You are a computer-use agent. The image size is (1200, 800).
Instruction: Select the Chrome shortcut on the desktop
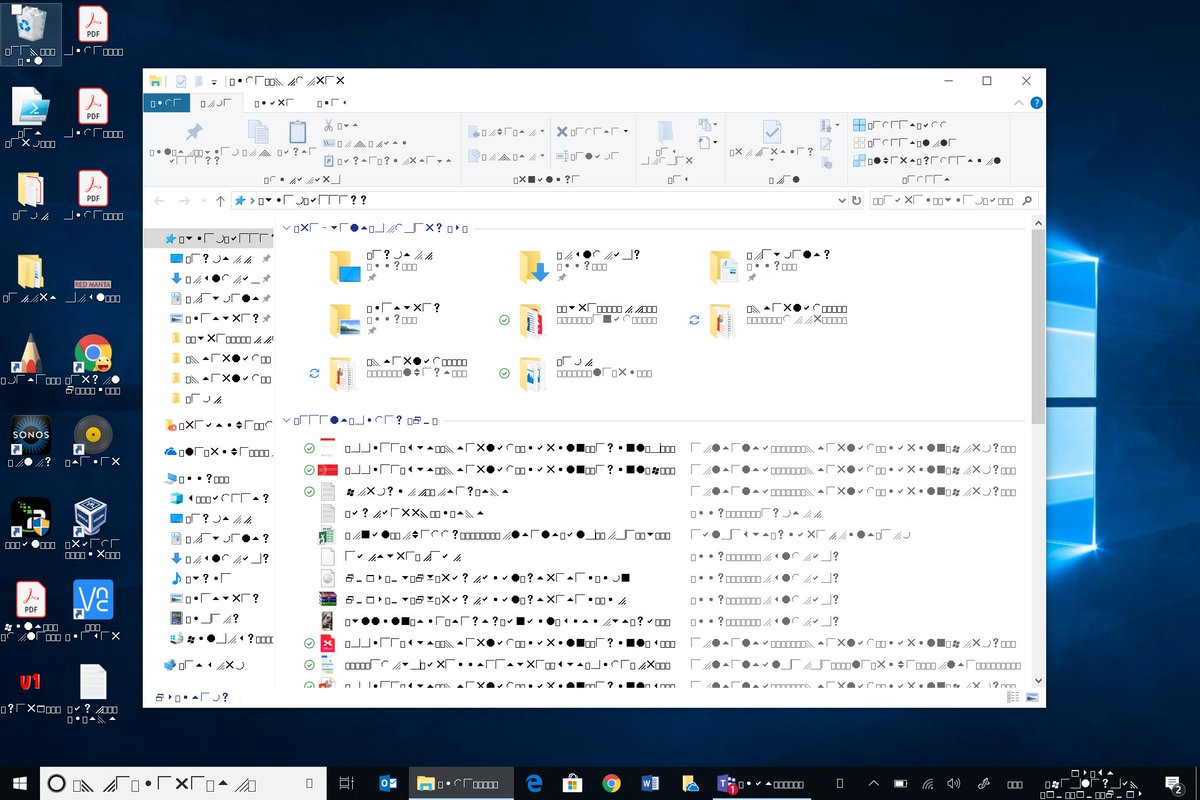pos(93,362)
